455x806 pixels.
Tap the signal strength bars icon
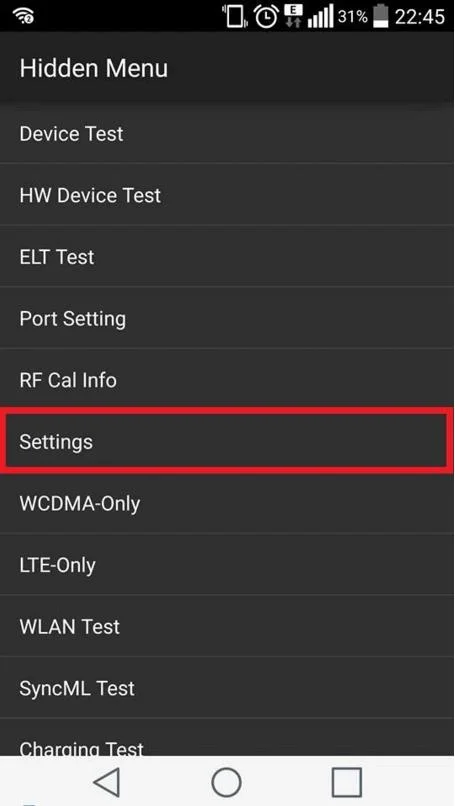(x=321, y=16)
